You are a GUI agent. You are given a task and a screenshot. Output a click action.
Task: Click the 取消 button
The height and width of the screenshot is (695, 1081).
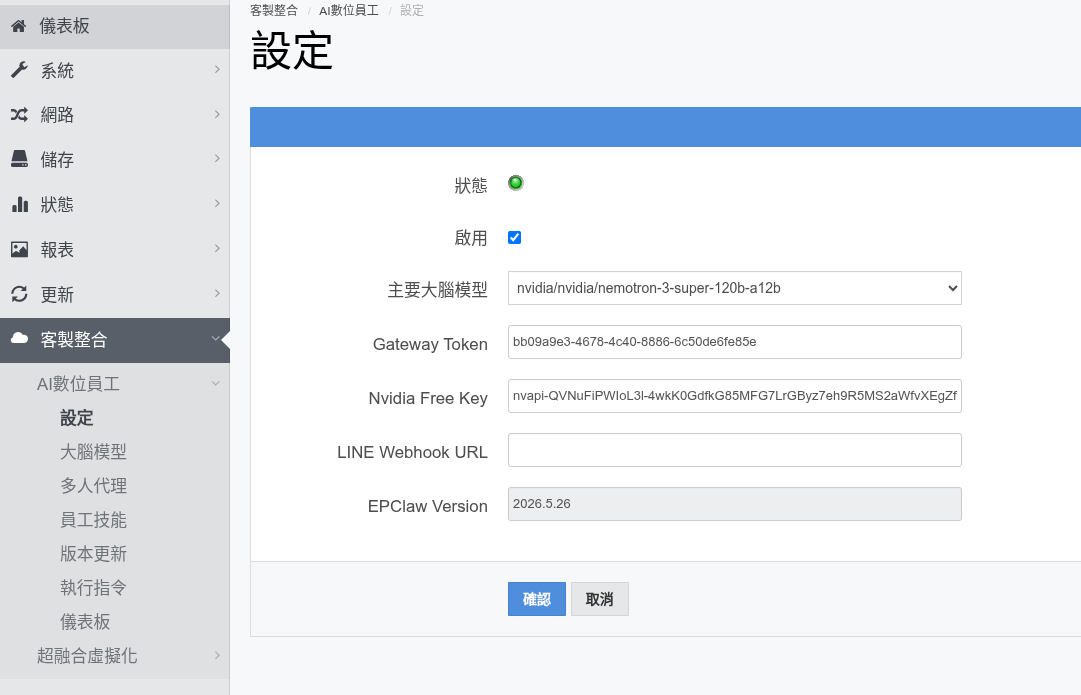[600, 599]
